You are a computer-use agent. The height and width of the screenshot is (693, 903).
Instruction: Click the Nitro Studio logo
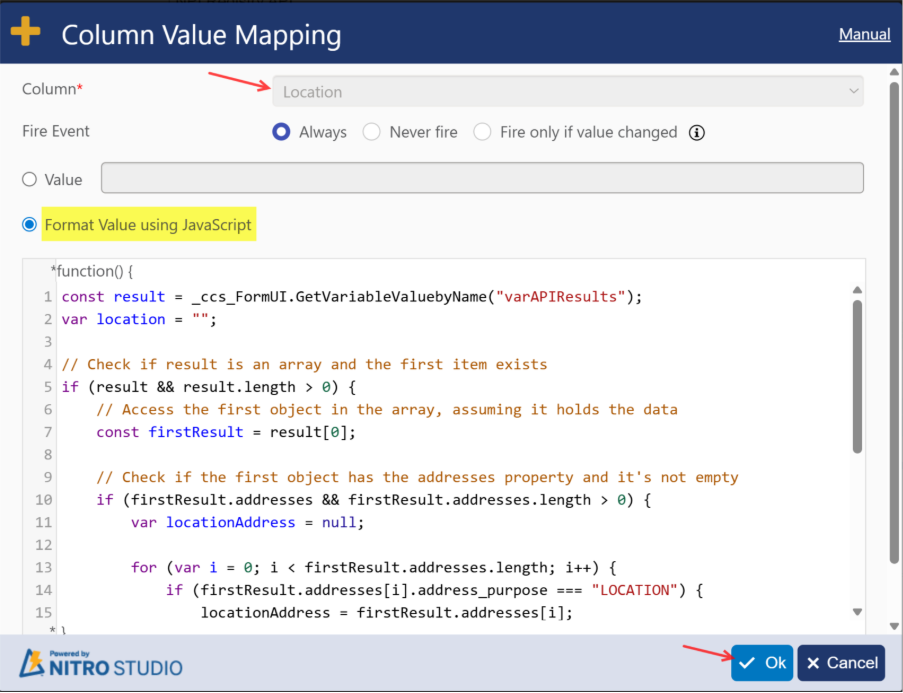point(101,663)
